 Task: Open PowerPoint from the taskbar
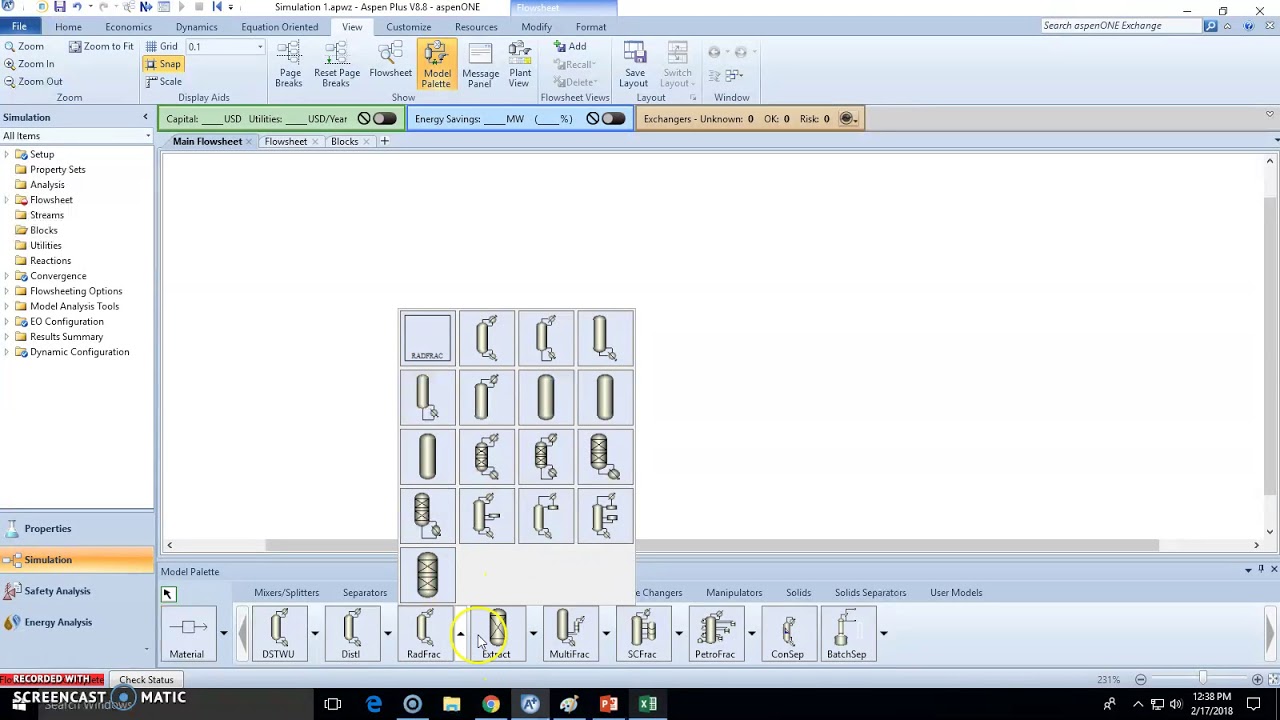(x=608, y=704)
